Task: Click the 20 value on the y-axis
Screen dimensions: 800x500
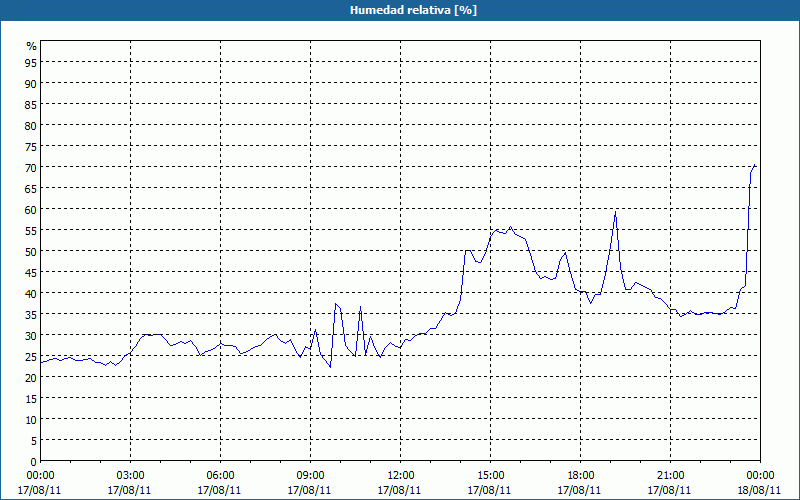Action: [x=31, y=378]
